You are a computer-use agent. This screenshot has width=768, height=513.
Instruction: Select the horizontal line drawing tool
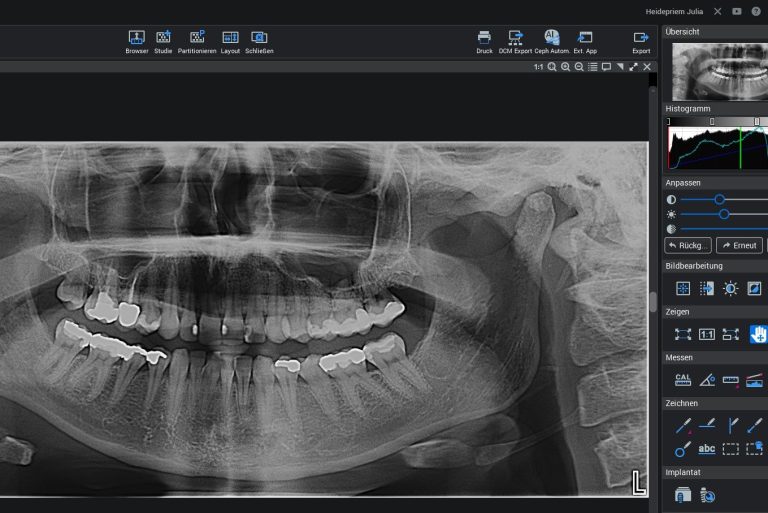click(x=707, y=425)
